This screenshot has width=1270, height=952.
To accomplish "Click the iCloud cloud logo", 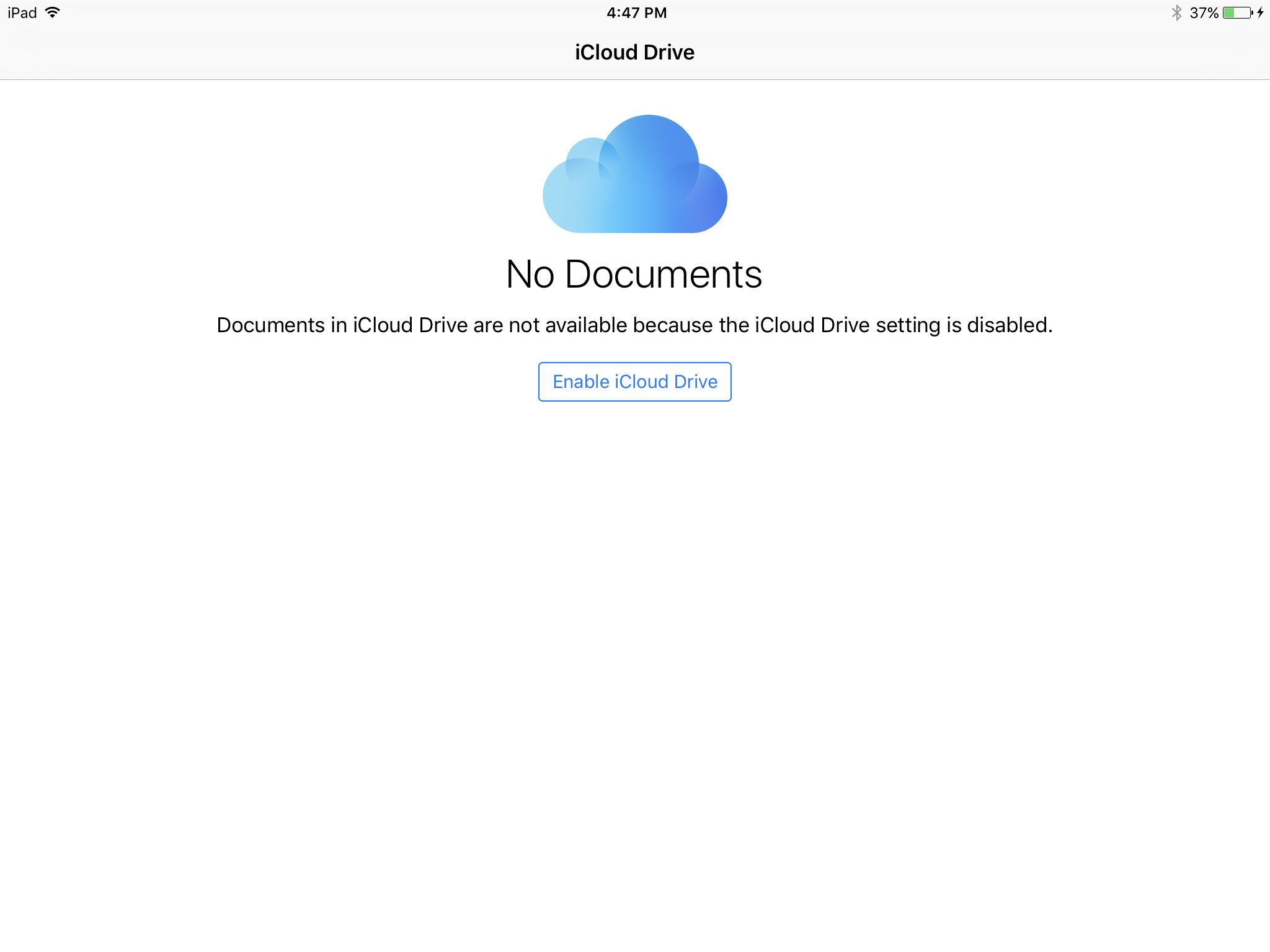I will coord(634,174).
